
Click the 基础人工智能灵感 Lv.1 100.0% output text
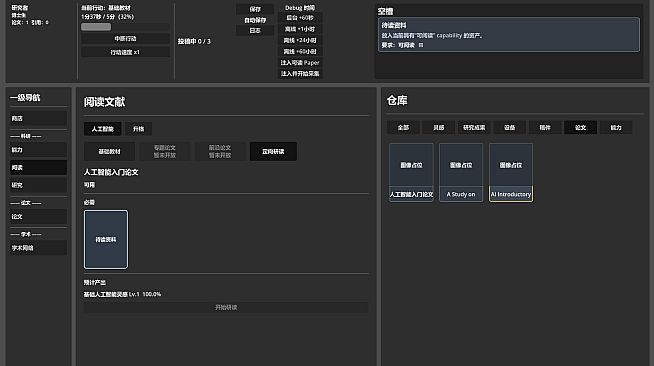[122, 294]
